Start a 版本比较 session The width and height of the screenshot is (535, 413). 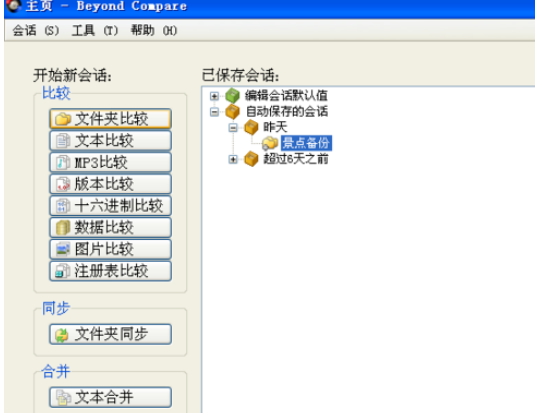tap(110, 184)
